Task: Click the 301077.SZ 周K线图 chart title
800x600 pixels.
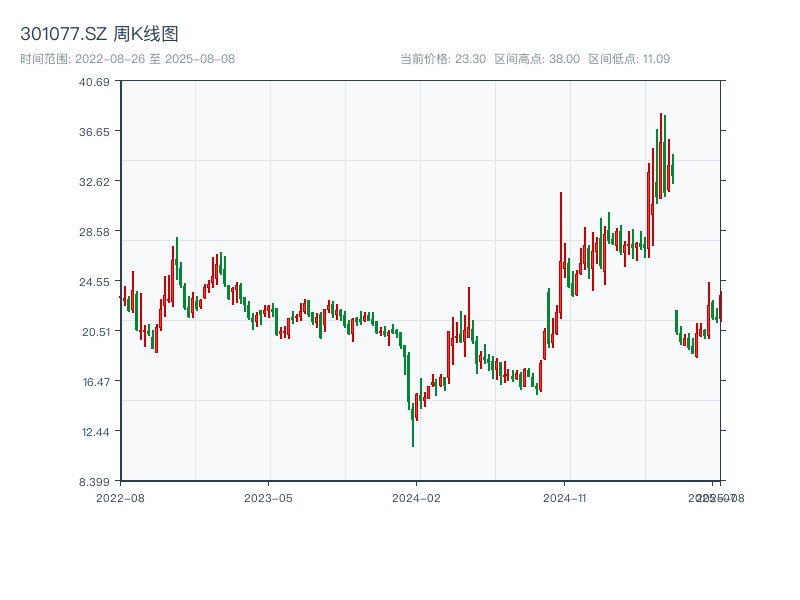Action: [x=100, y=35]
